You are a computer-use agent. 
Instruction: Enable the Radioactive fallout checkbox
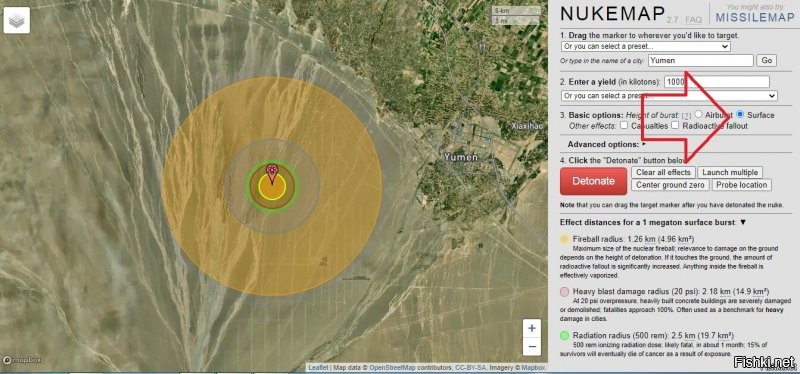click(x=675, y=125)
